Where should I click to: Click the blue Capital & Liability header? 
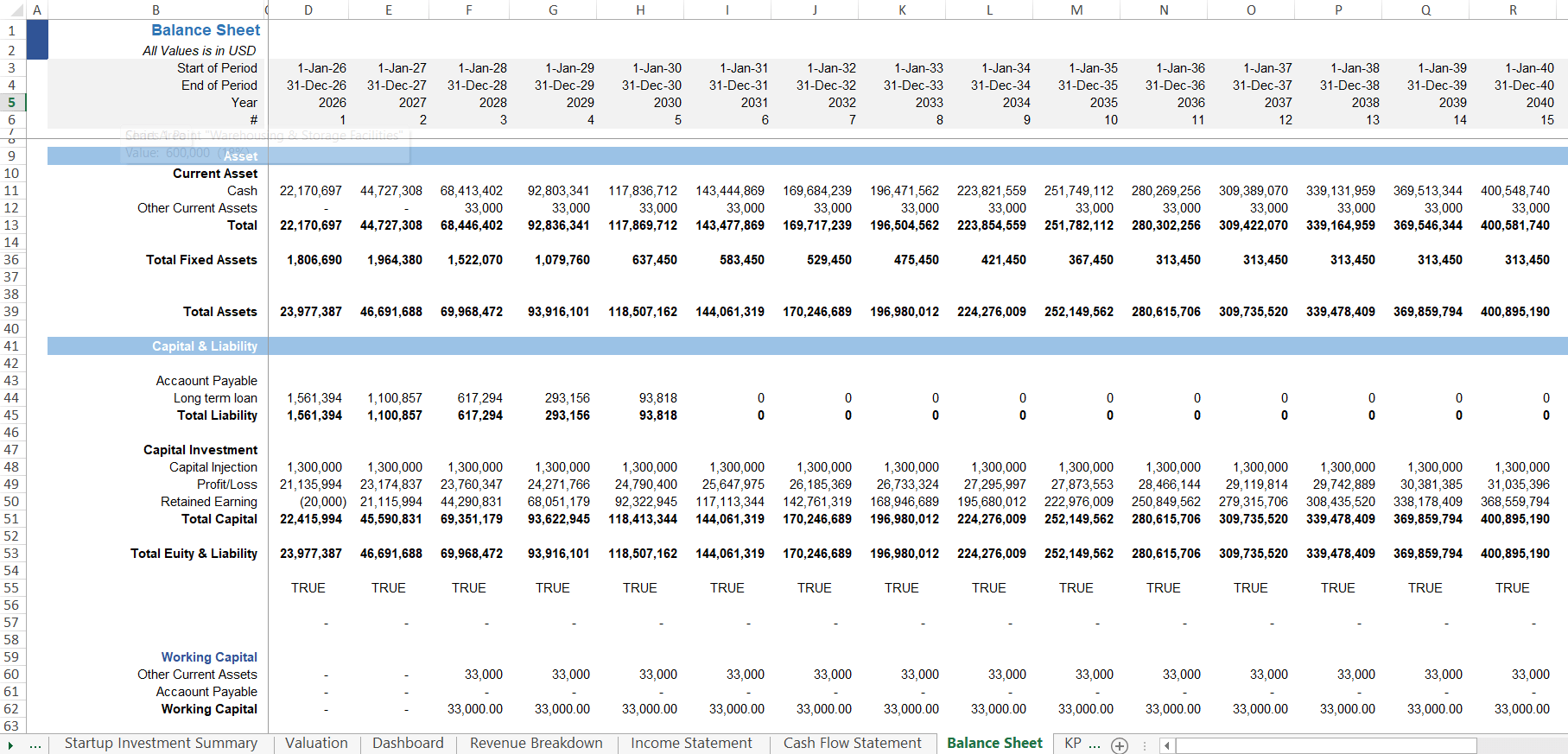coord(205,346)
